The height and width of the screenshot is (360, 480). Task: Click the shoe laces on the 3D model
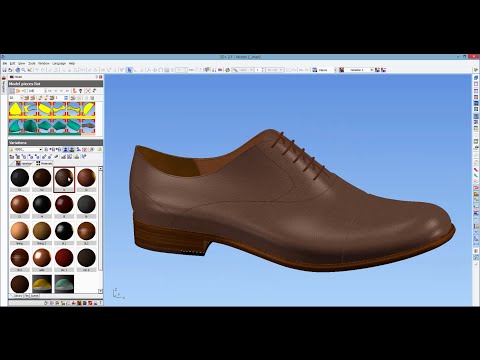coord(298,155)
